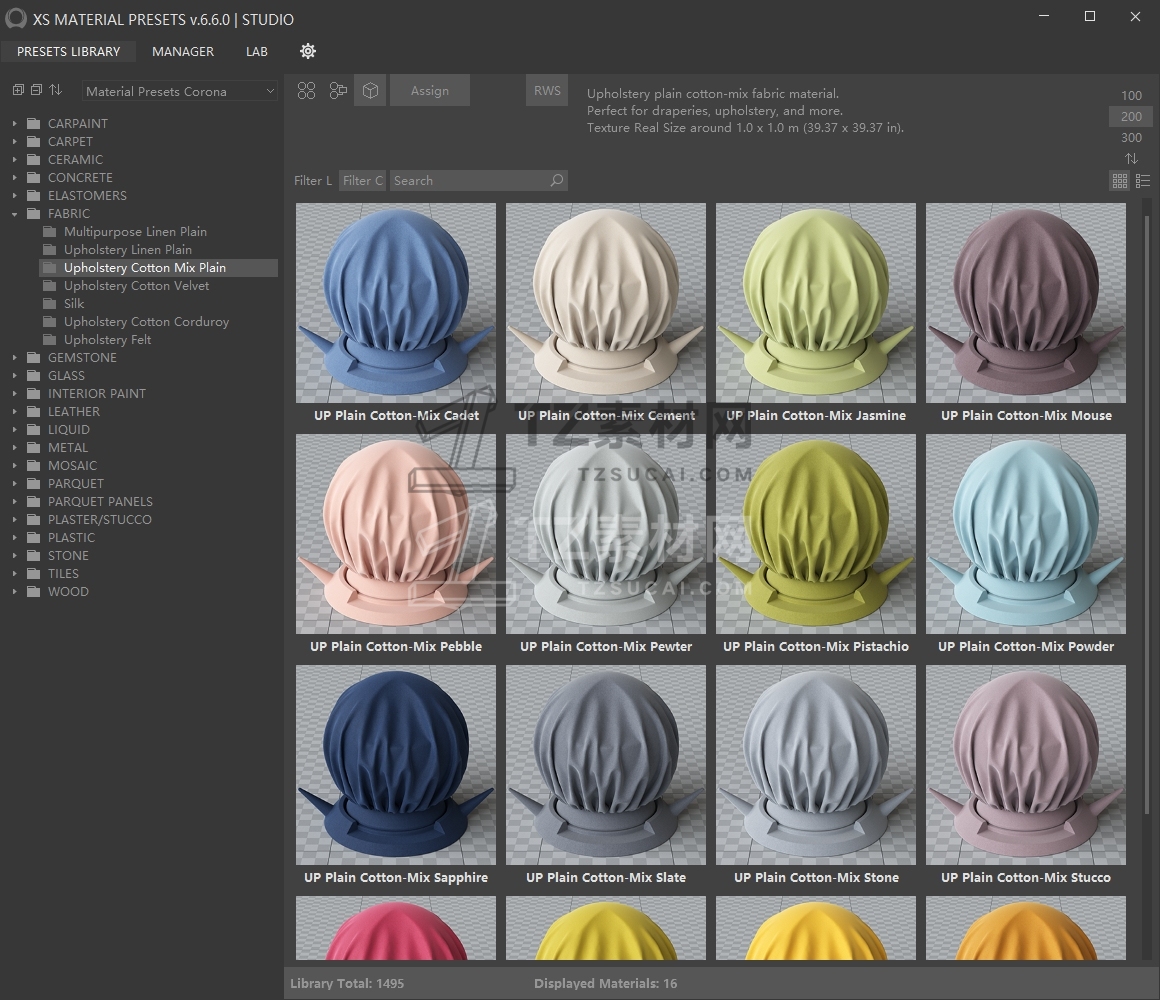This screenshot has width=1160, height=1000.
Task: Click the WOOD folder icon
Action: click(33, 591)
